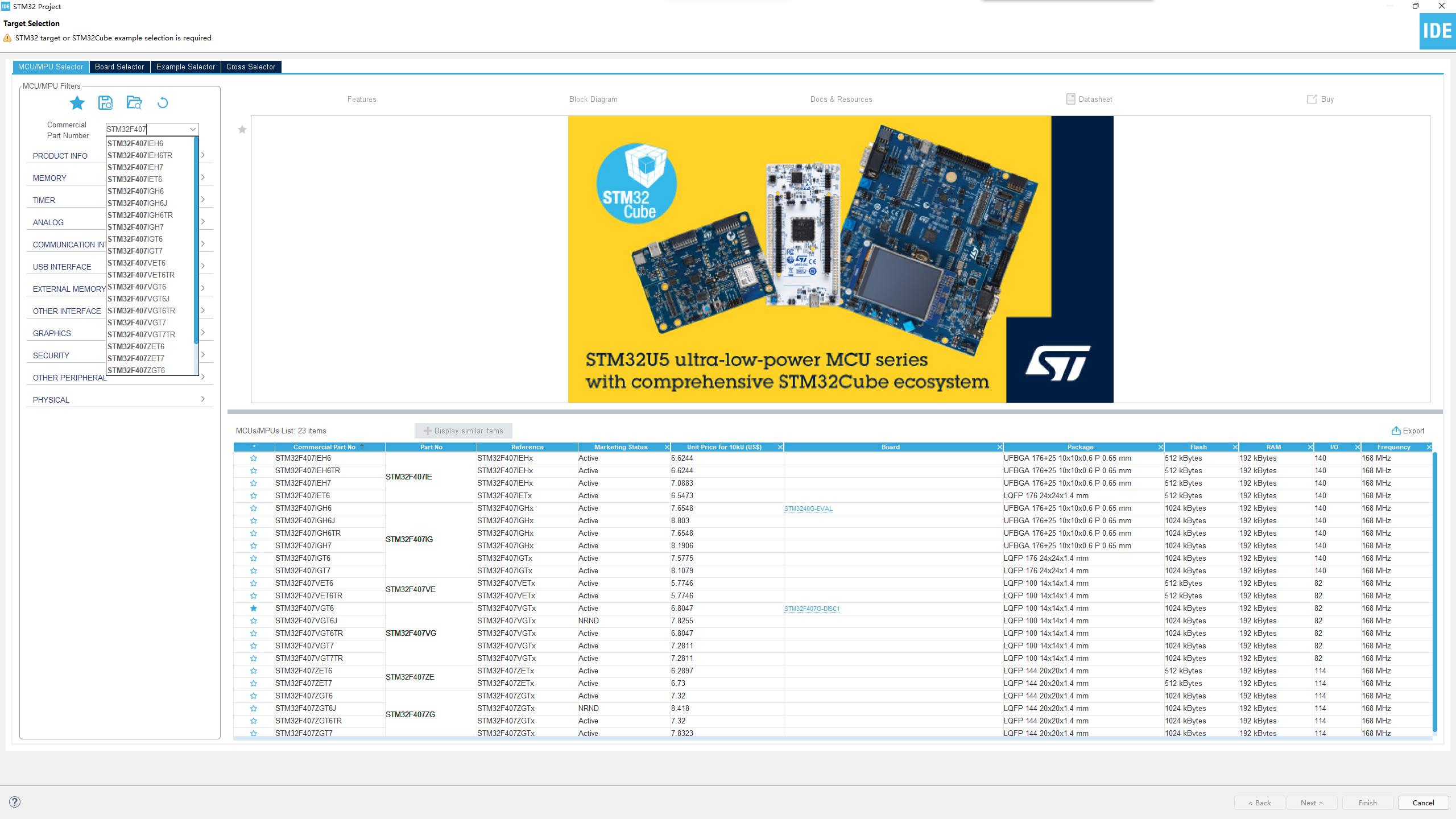Click the Next button
Image resolution: width=1456 pixels, height=819 pixels.
1312,803
